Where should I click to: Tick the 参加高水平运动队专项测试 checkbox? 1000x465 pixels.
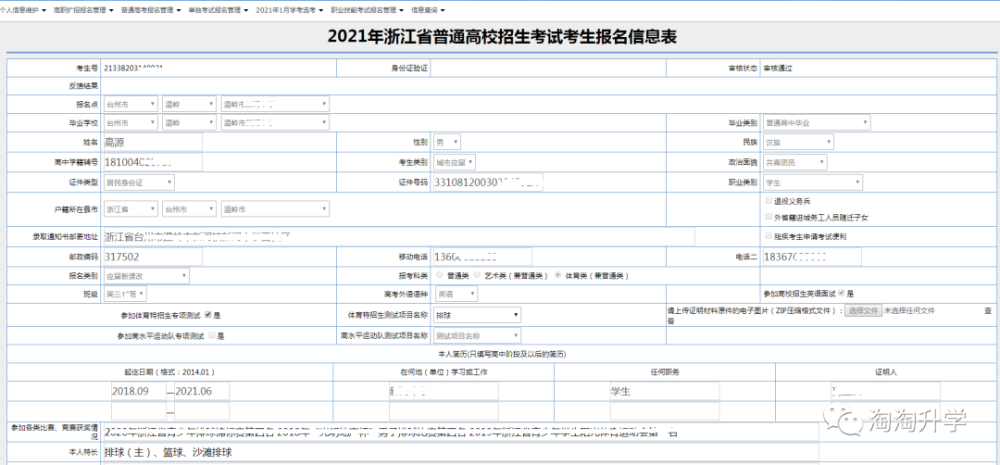click(x=212, y=336)
